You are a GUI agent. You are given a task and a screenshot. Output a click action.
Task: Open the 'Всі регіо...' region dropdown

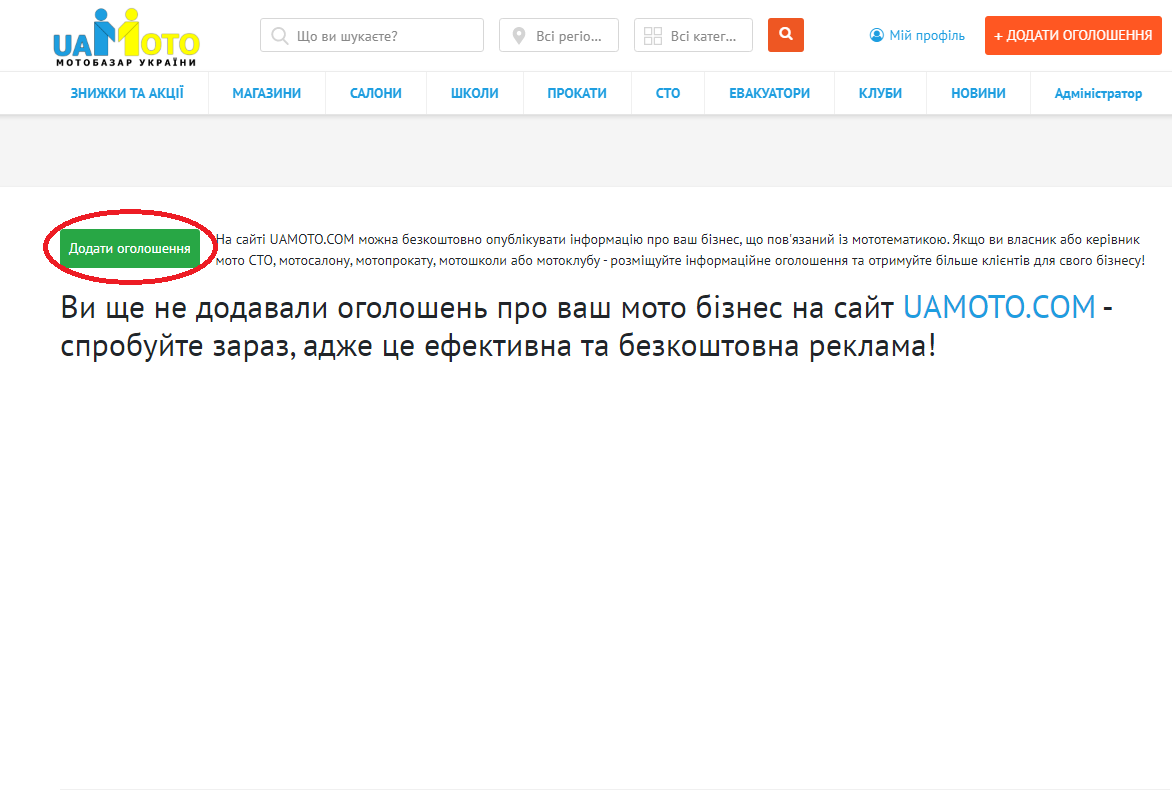click(558, 35)
